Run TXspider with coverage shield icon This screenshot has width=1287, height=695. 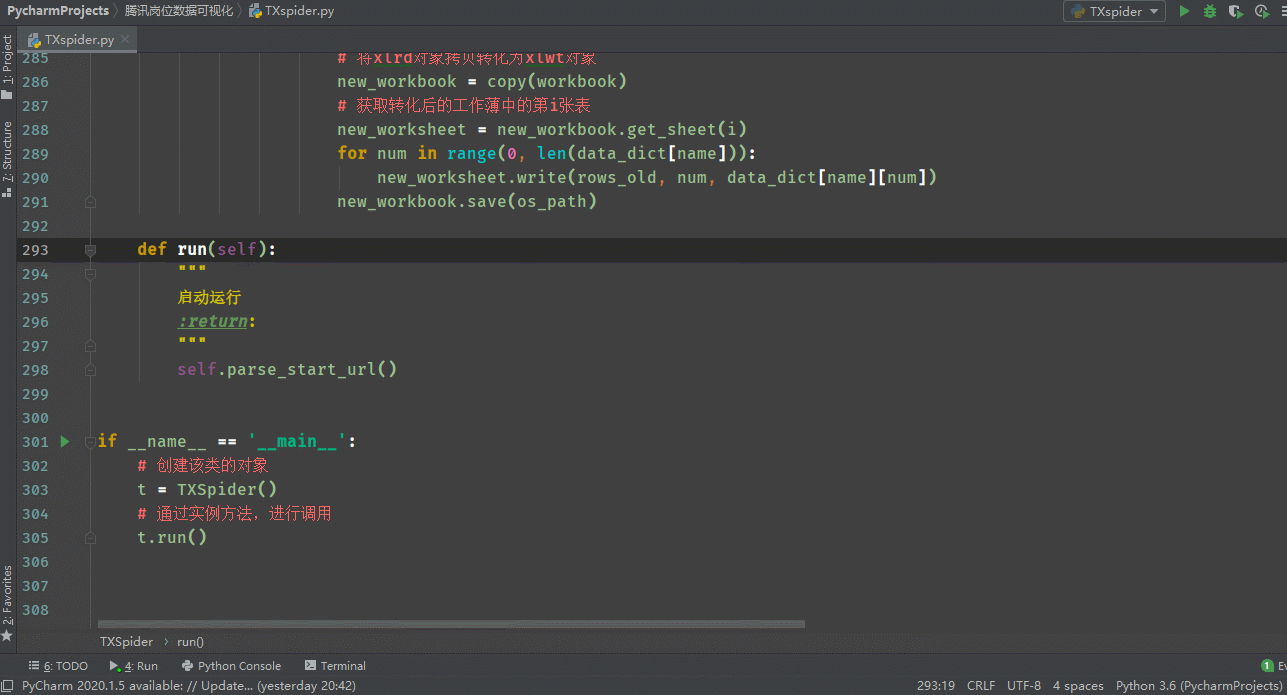pyautogui.click(x=1236, y=11)
